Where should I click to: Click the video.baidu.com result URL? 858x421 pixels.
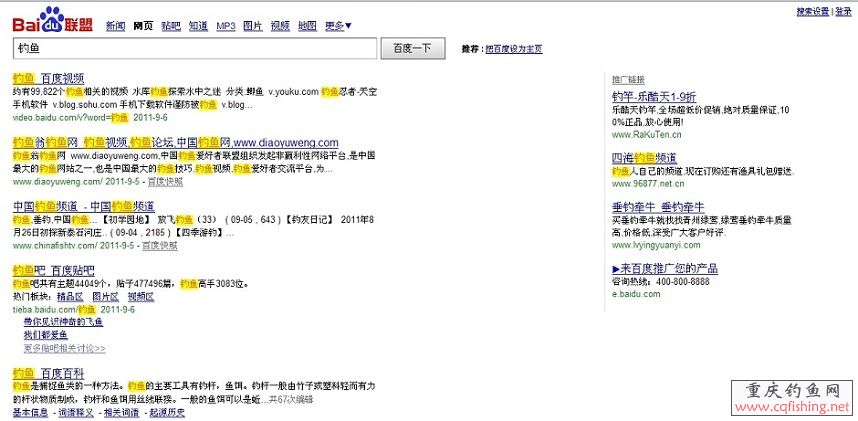click(70, 117)
